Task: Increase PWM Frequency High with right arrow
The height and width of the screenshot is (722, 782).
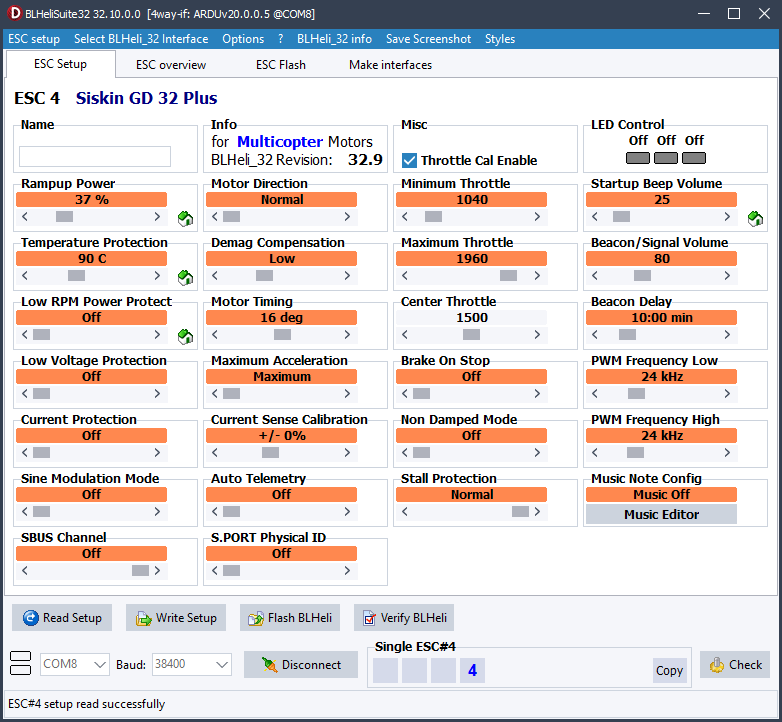Action: pyautogui.click(x=727, y=453)
